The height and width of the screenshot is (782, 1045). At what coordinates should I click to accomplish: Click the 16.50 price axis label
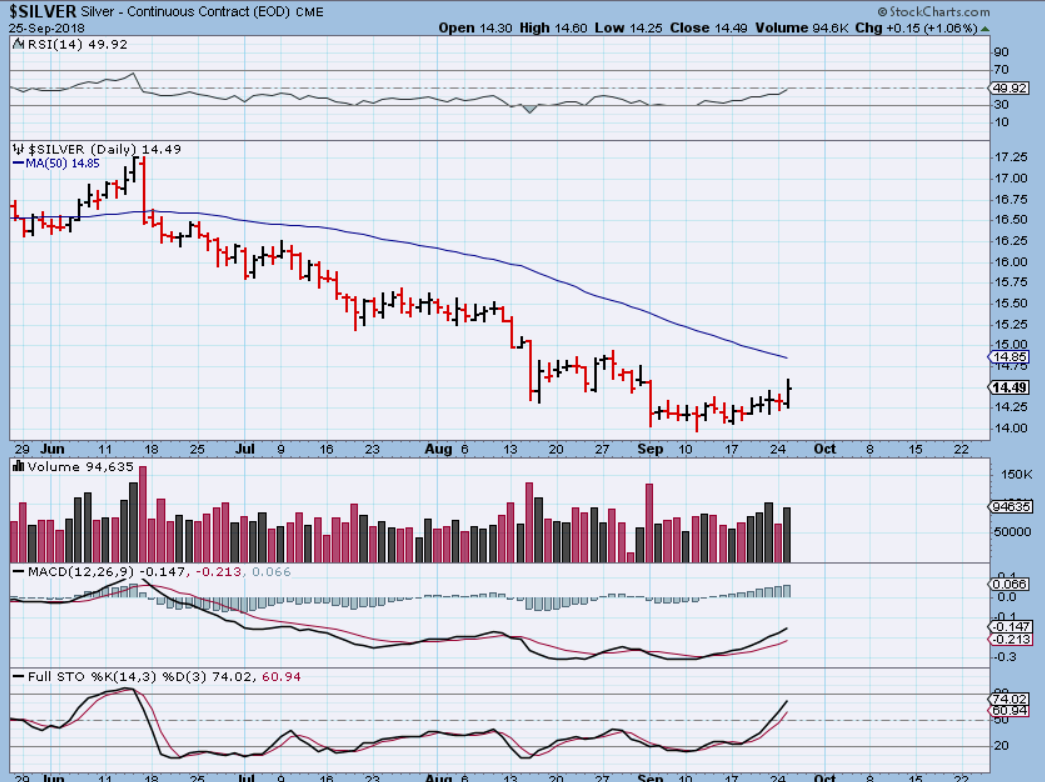[x=1010, y=219]
